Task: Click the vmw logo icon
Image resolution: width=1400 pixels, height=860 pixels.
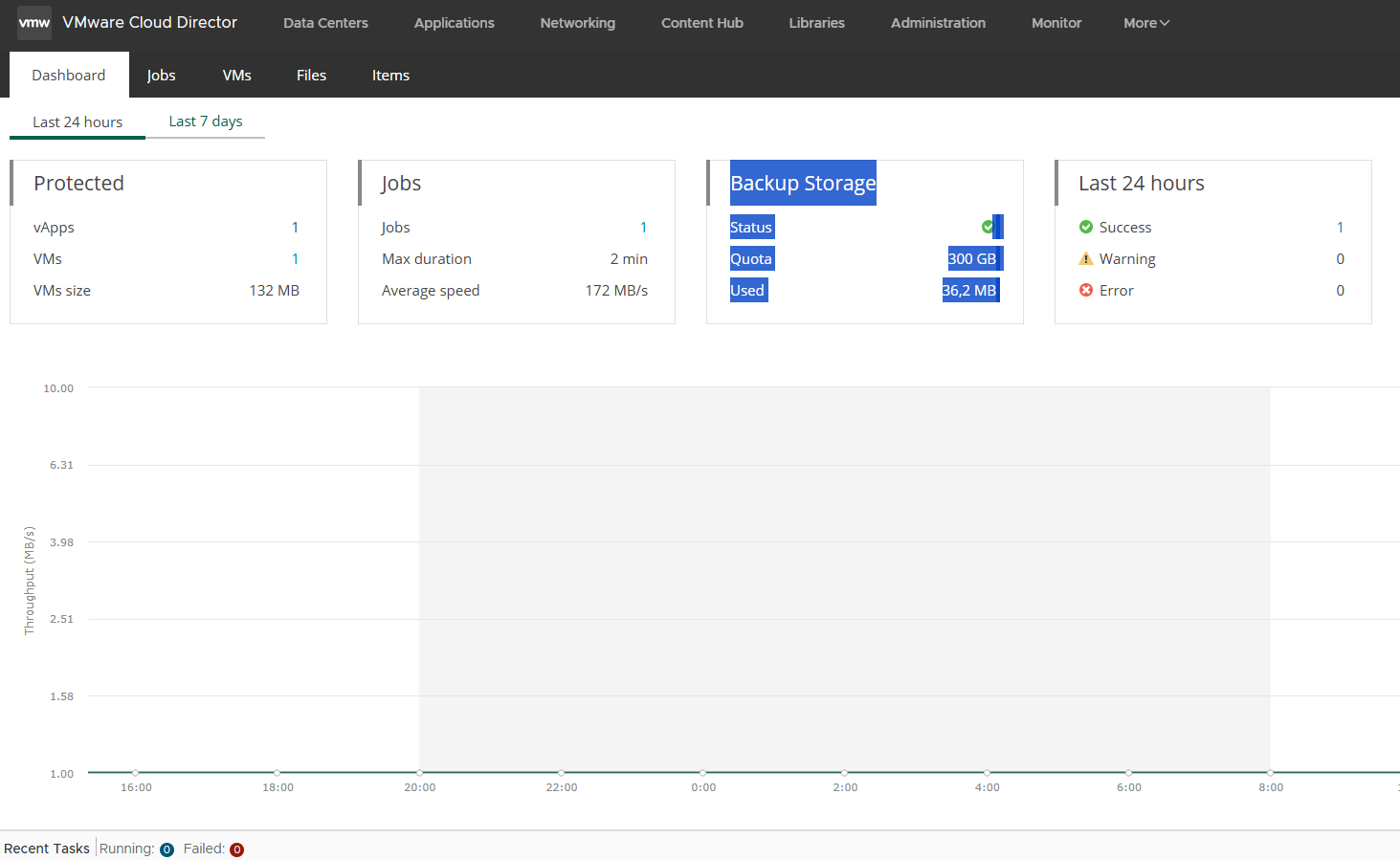Action: click(34, 23)
